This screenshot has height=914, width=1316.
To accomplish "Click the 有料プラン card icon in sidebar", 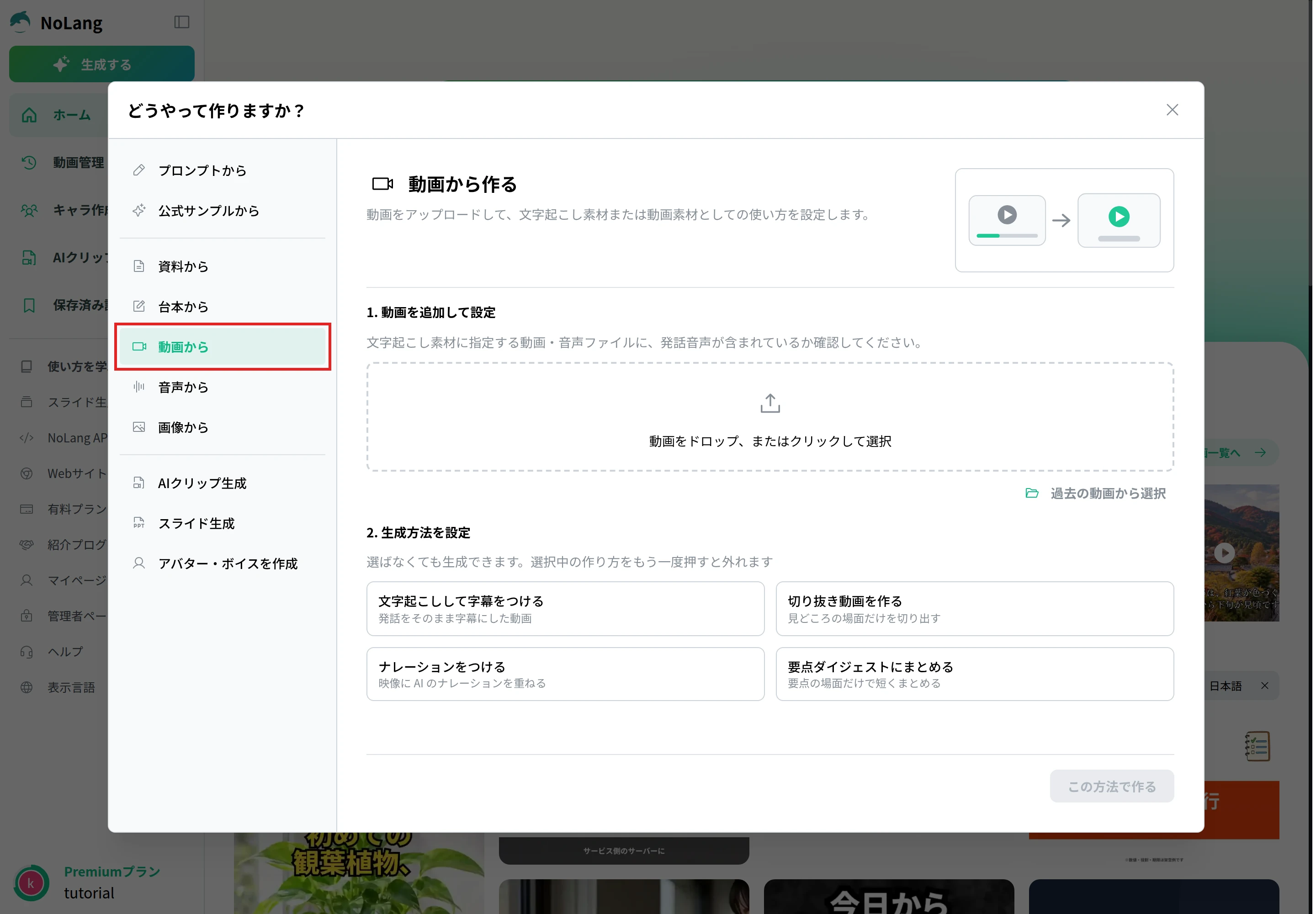I will [x=27, y=509].
